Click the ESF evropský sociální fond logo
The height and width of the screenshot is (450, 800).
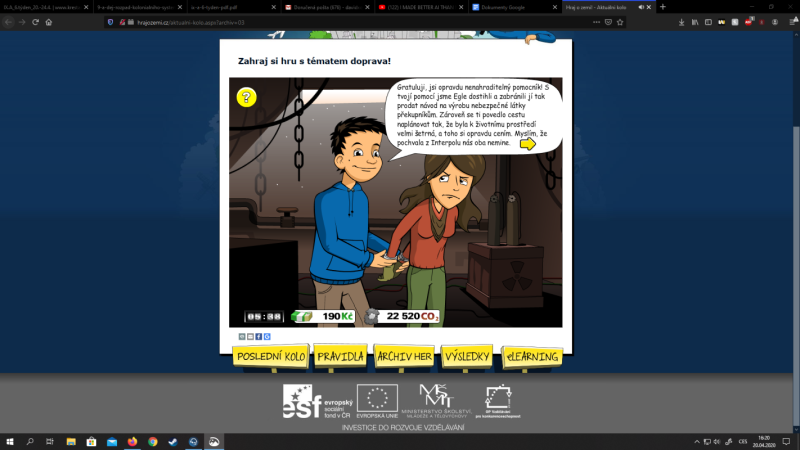coord(317,402)
